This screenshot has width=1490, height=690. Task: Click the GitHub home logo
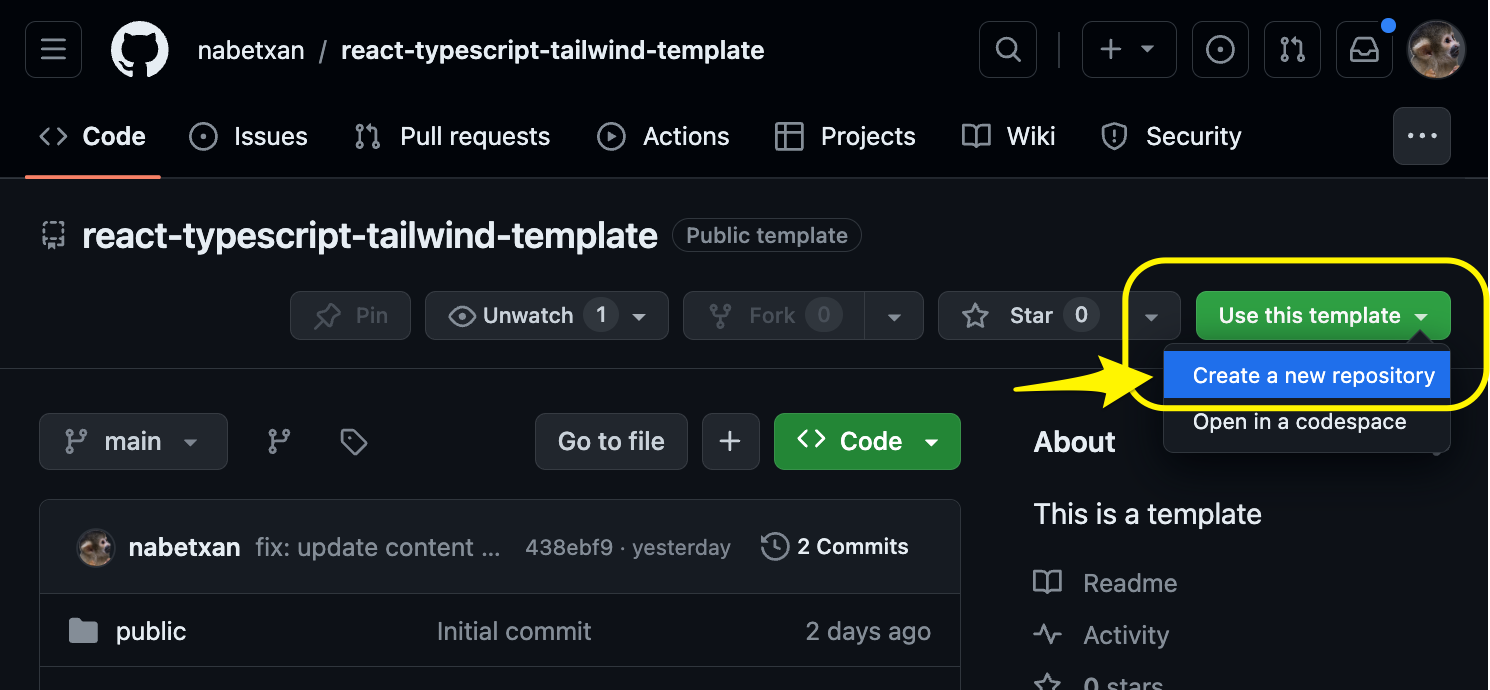coord(139,49)
